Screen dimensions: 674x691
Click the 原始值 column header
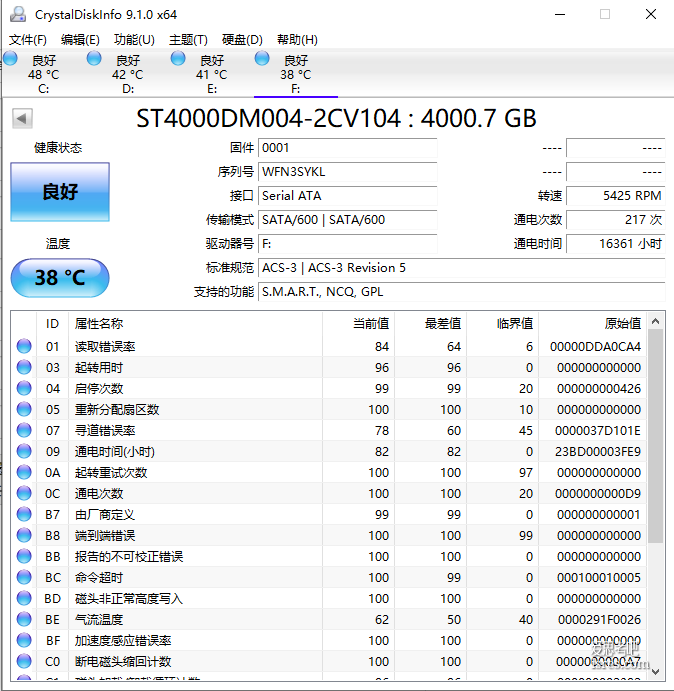[592, 323]
